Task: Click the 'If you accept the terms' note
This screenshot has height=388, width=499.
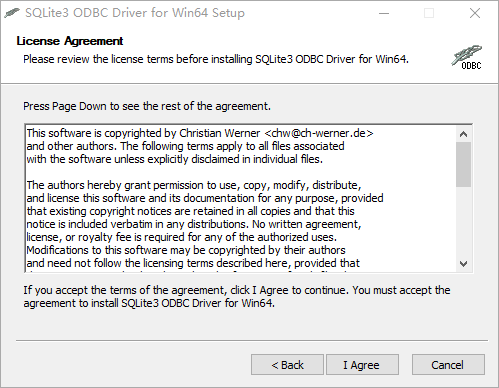Action: pos(237,297)
